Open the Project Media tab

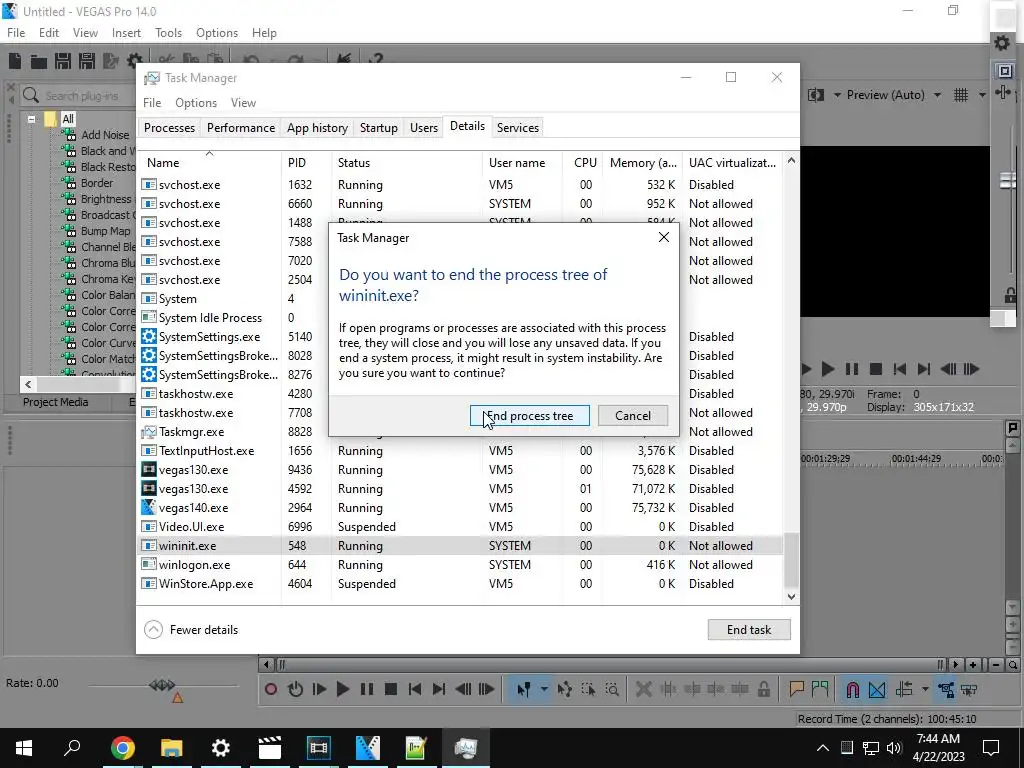tap(56, 402)
